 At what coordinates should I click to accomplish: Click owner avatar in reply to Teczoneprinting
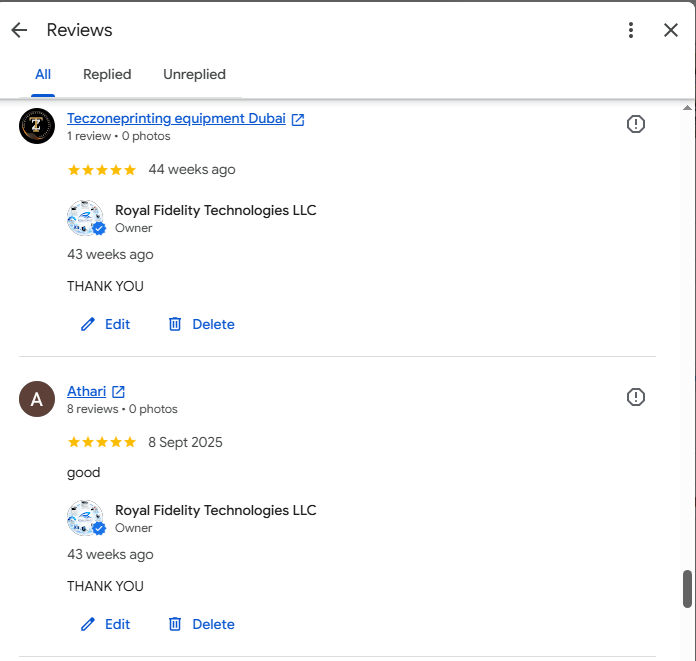[86, 218]
